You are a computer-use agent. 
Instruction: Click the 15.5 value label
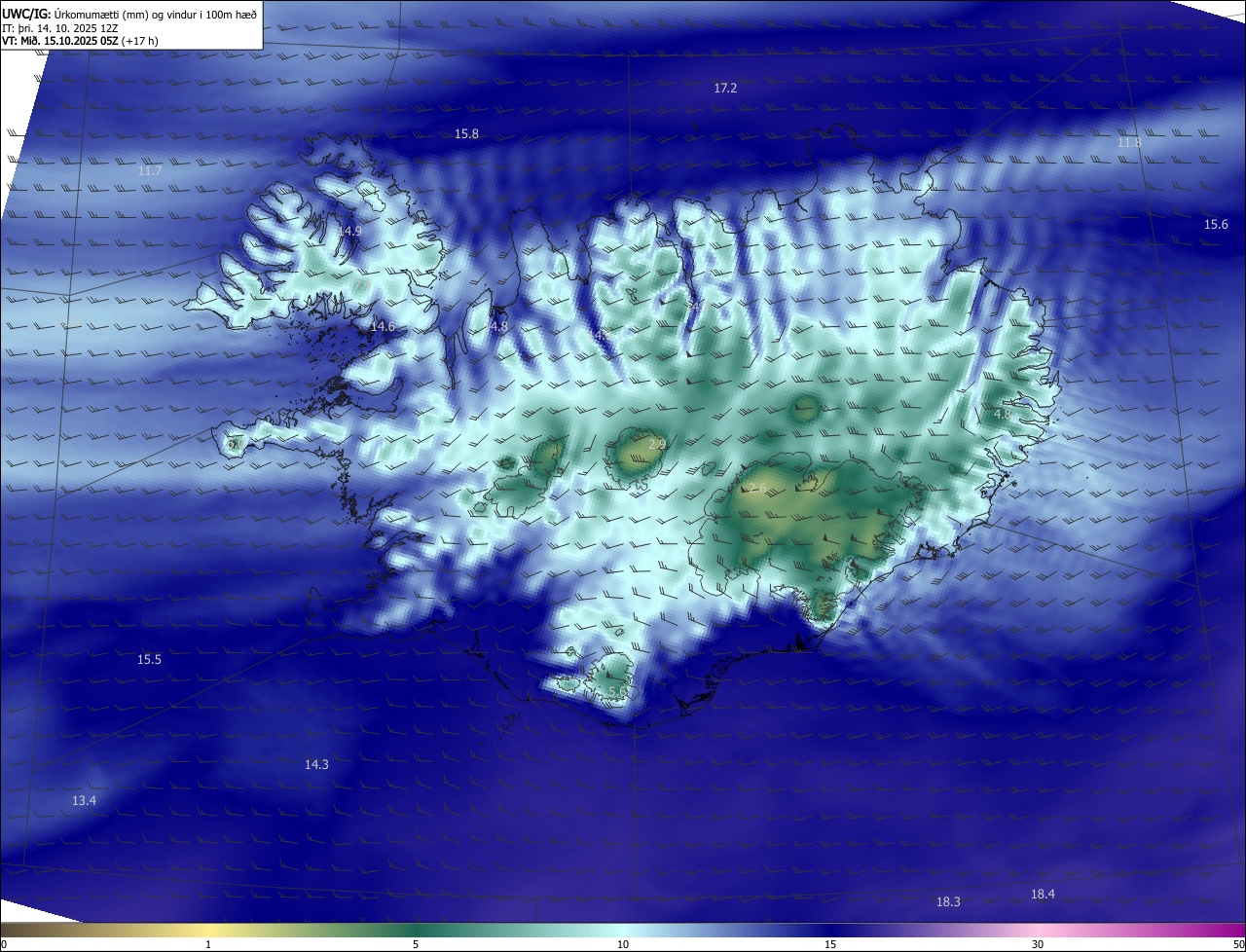click(149, 660)
